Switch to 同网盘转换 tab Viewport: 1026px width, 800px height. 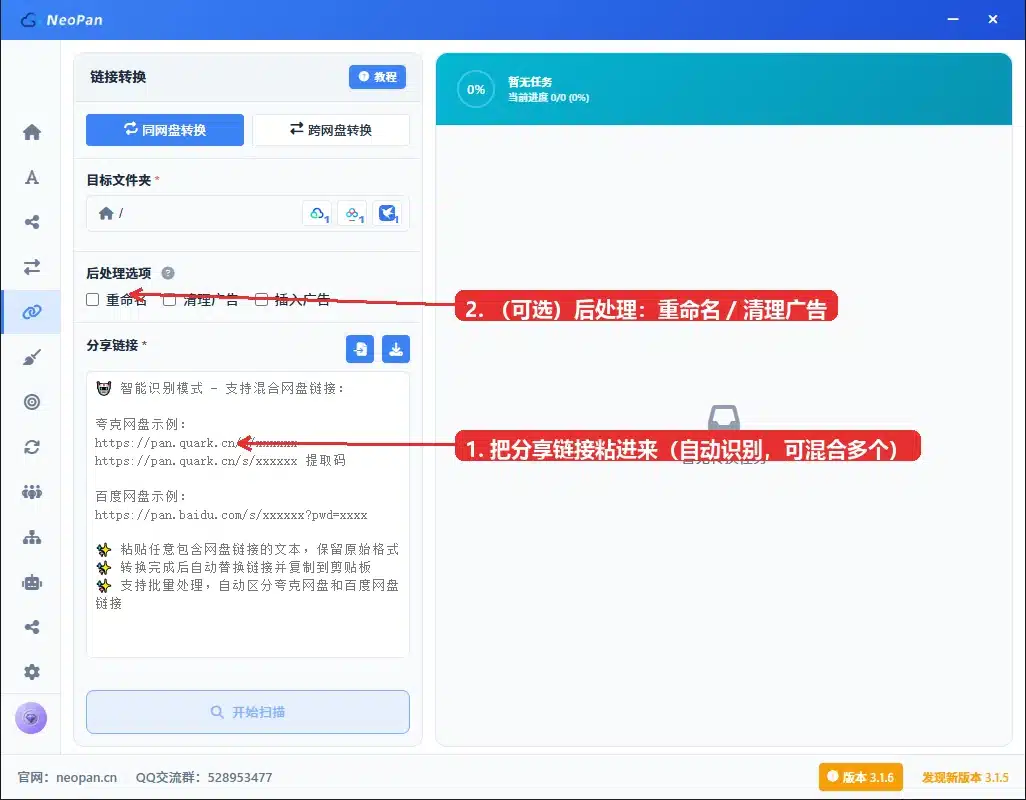click(165, 130)
